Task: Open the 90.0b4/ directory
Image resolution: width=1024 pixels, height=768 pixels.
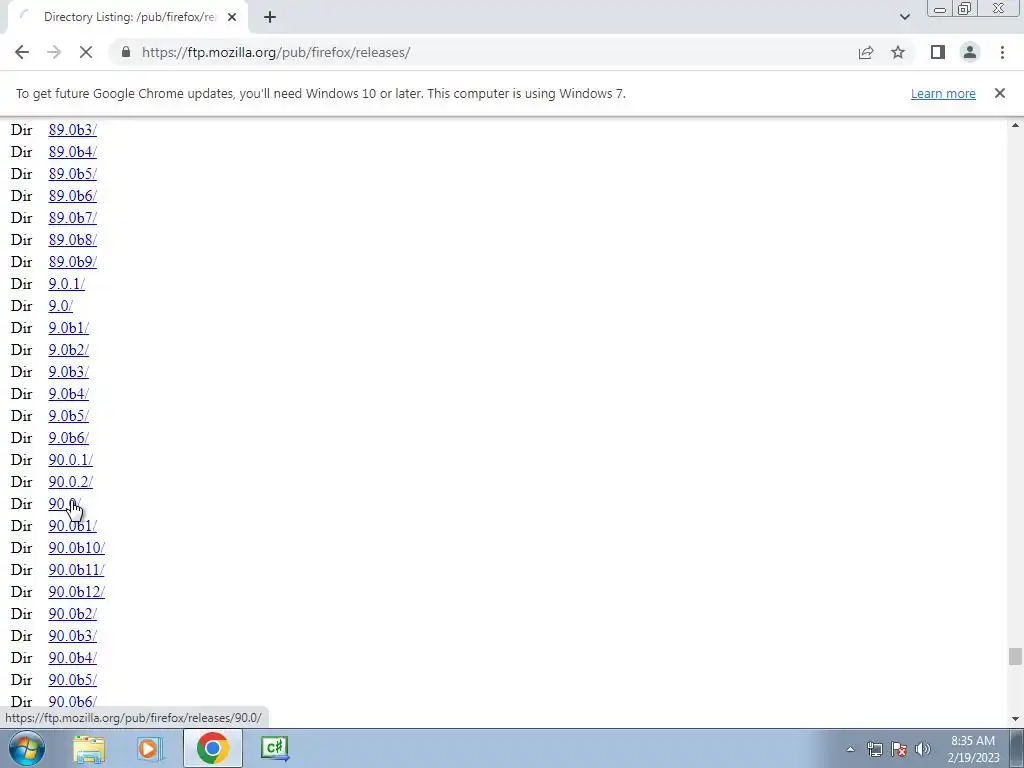Action: tap(72, 657)
